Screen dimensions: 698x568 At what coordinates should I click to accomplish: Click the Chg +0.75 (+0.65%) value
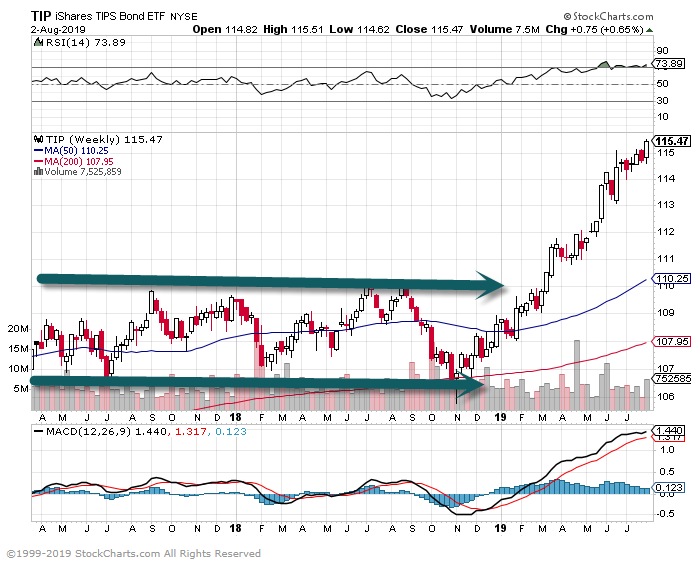(595, 29)
